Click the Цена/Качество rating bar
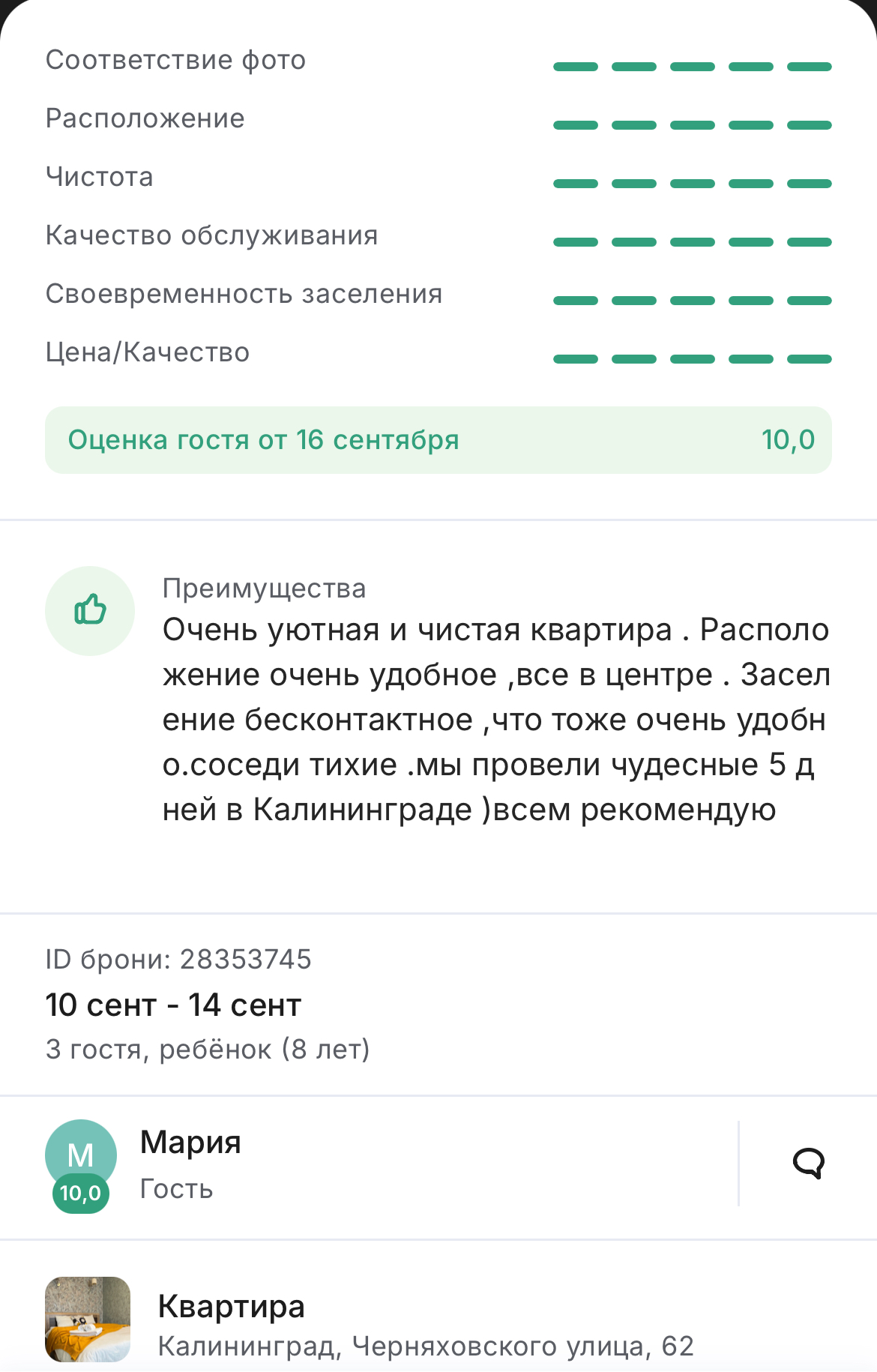Image resolution: width=877 pixels, height=1372 pixels. (x=693, y=359)
